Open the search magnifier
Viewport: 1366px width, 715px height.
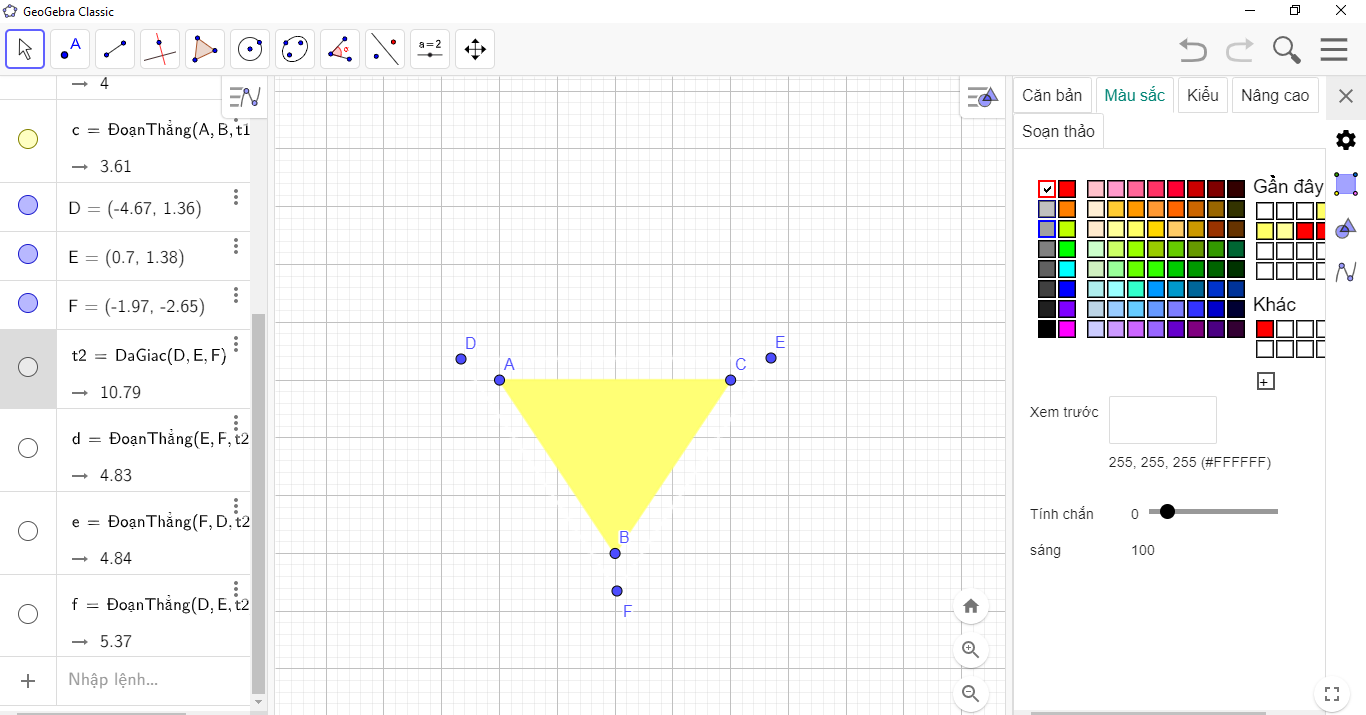click(1286, 49)
